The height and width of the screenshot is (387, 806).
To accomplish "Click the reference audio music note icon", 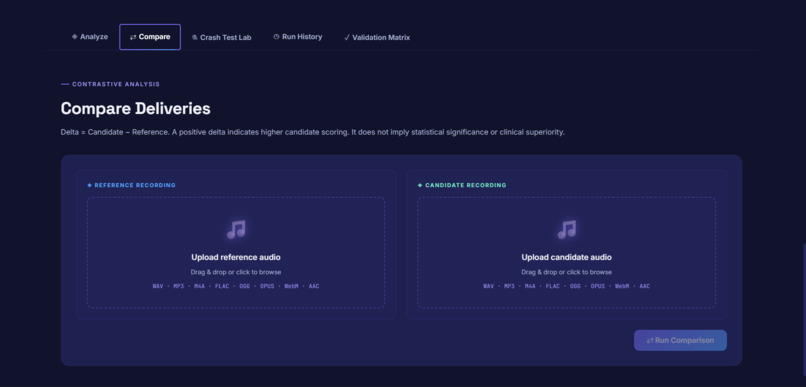I will [x=236, y=230].
